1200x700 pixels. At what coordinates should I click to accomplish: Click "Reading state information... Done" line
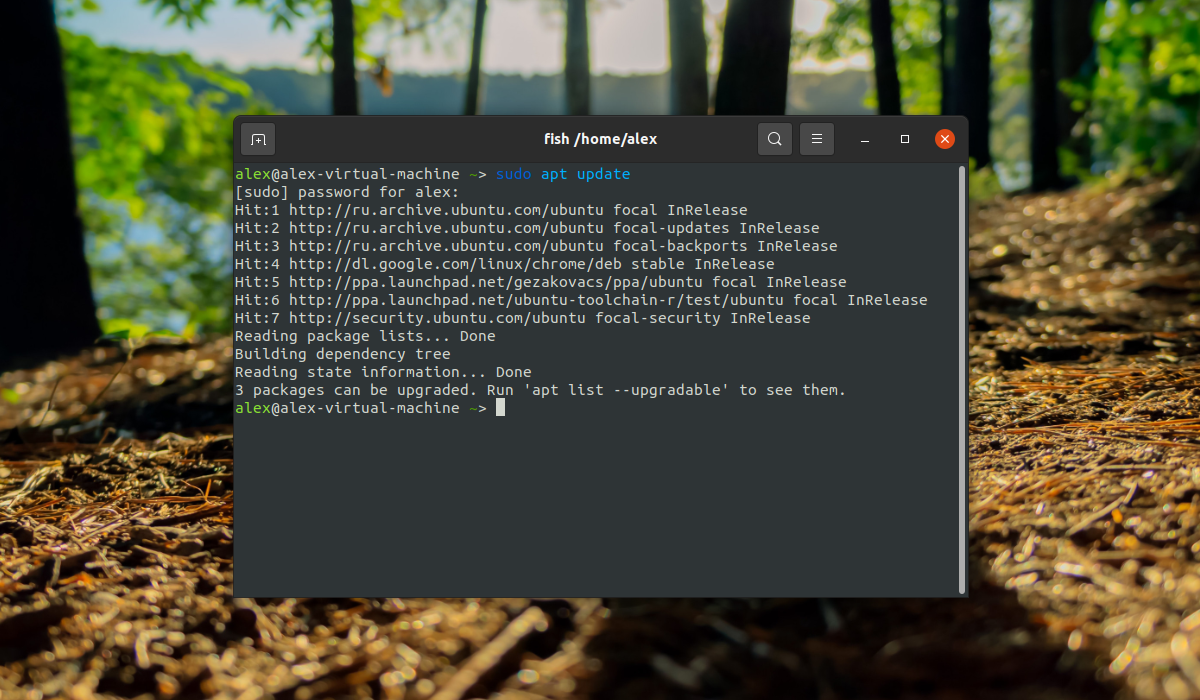coord(383,372)
